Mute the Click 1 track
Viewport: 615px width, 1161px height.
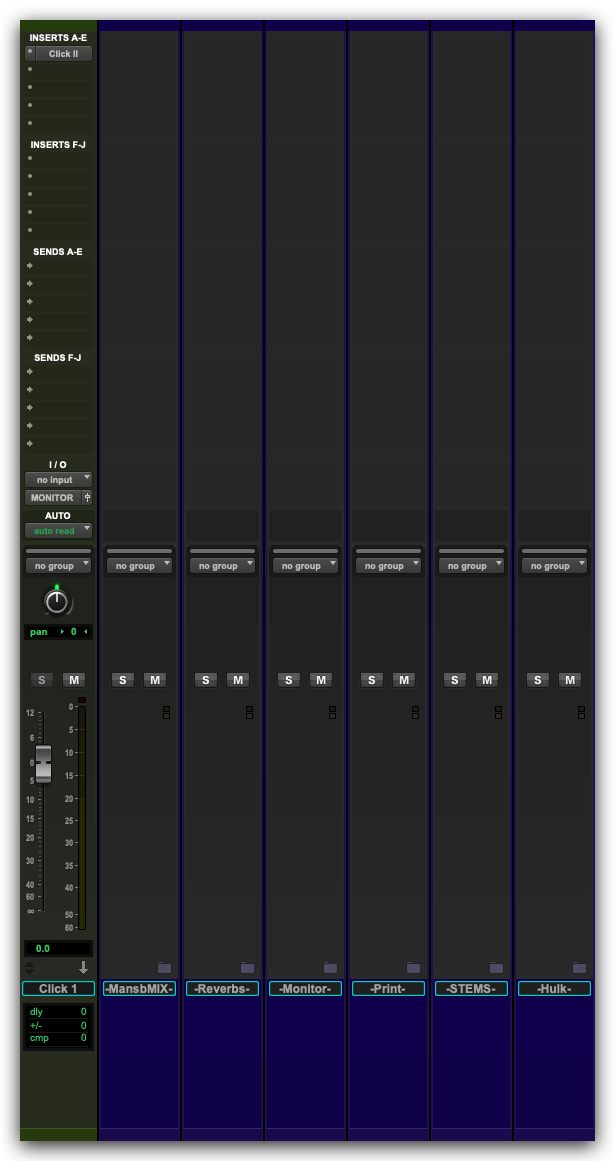pos(74,680)
